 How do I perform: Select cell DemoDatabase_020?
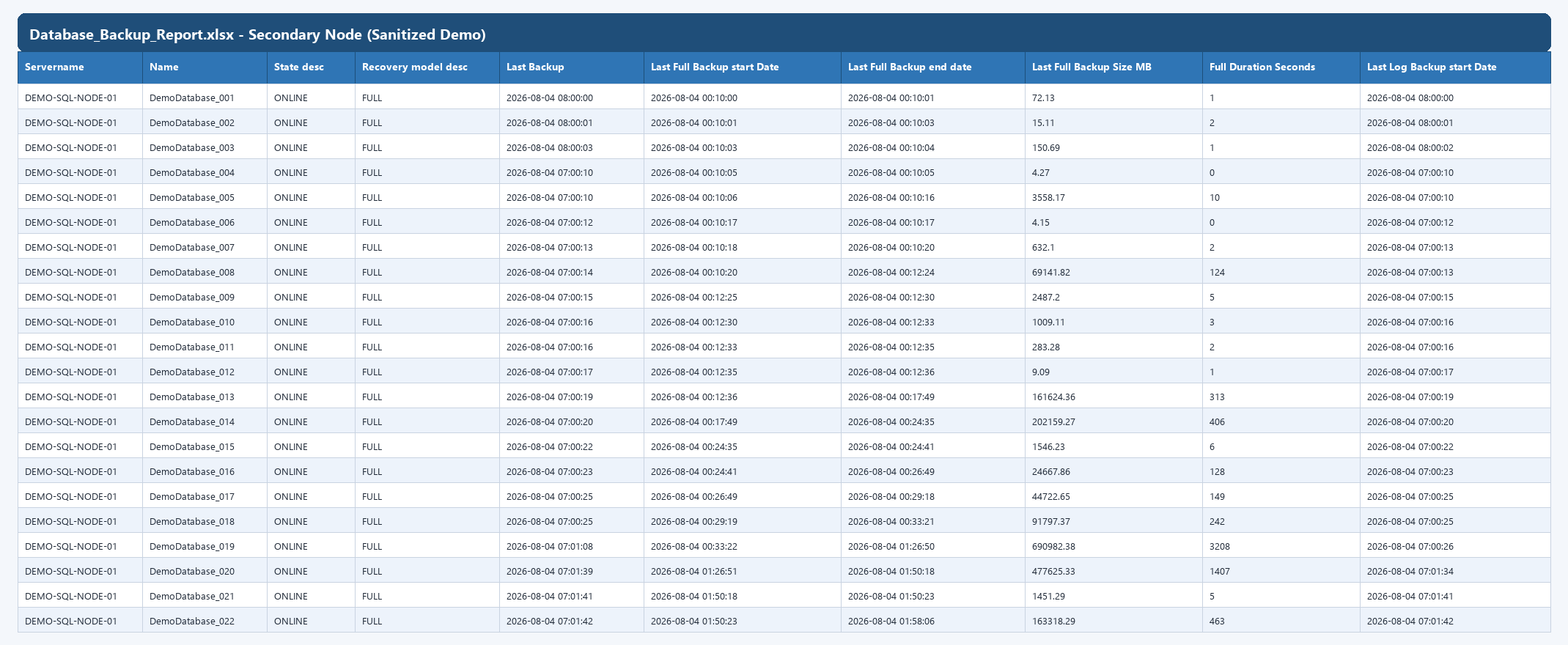pos(205,571)
